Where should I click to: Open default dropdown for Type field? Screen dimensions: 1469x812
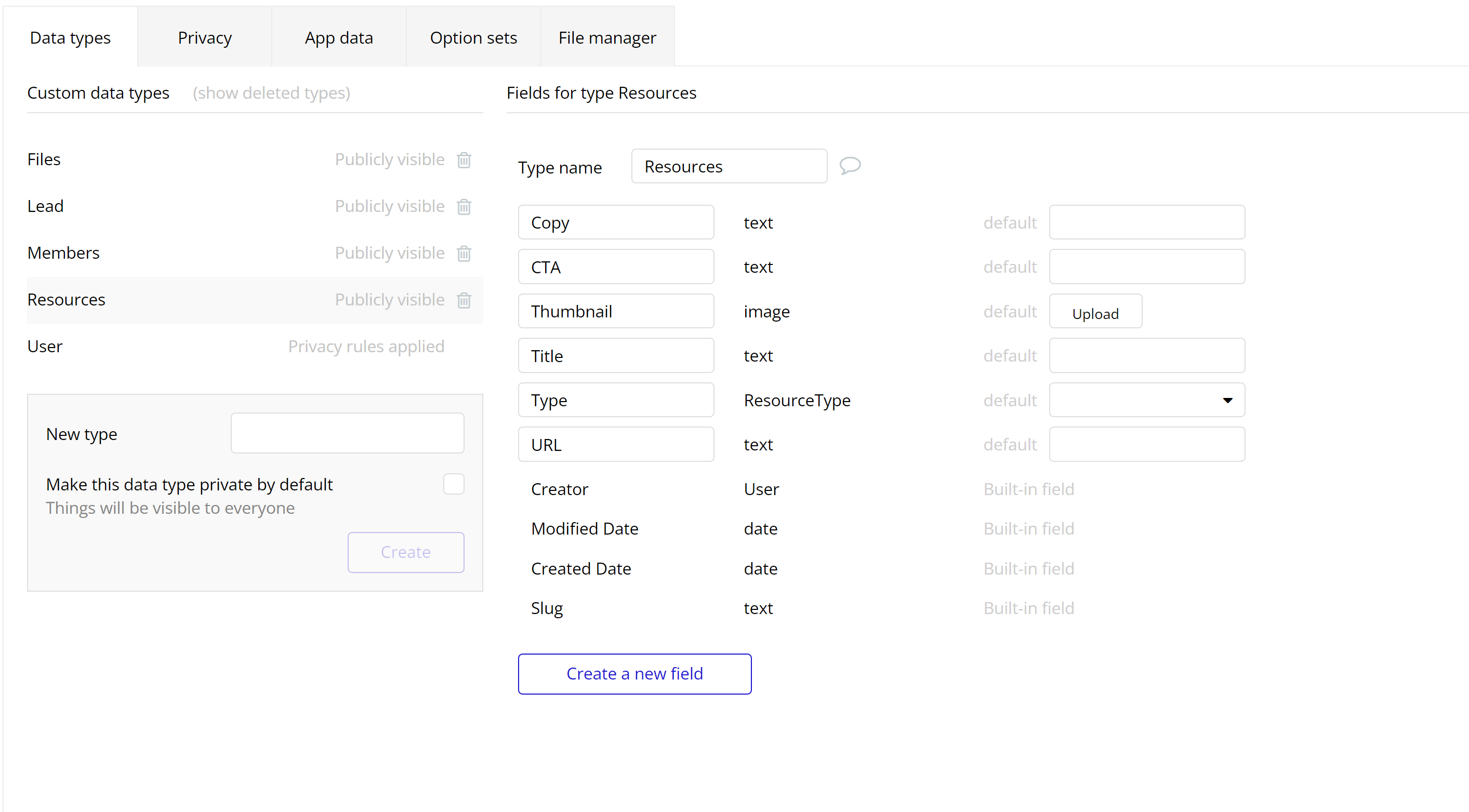tap(1146, 401)
